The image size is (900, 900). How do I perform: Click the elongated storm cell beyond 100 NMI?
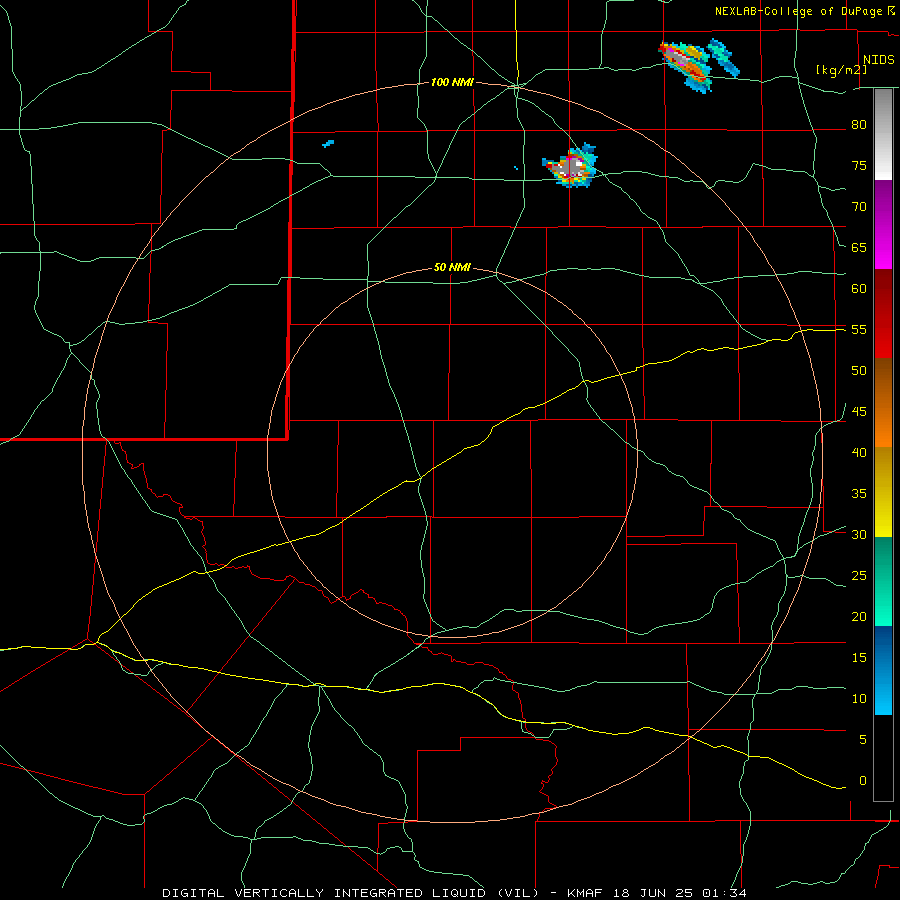pyautogui.click(x=685, y=65)
